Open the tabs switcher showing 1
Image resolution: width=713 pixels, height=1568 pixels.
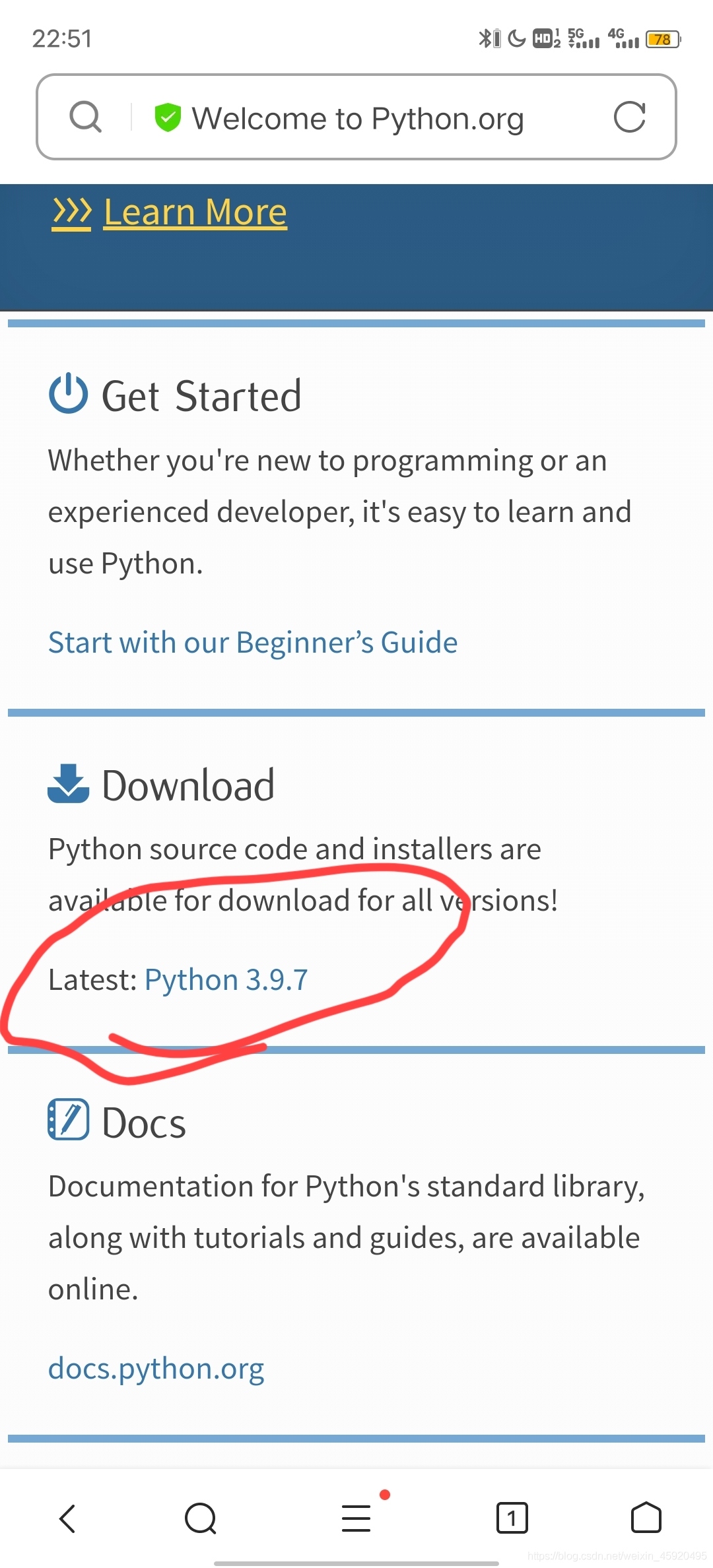tap(512, 1519)
